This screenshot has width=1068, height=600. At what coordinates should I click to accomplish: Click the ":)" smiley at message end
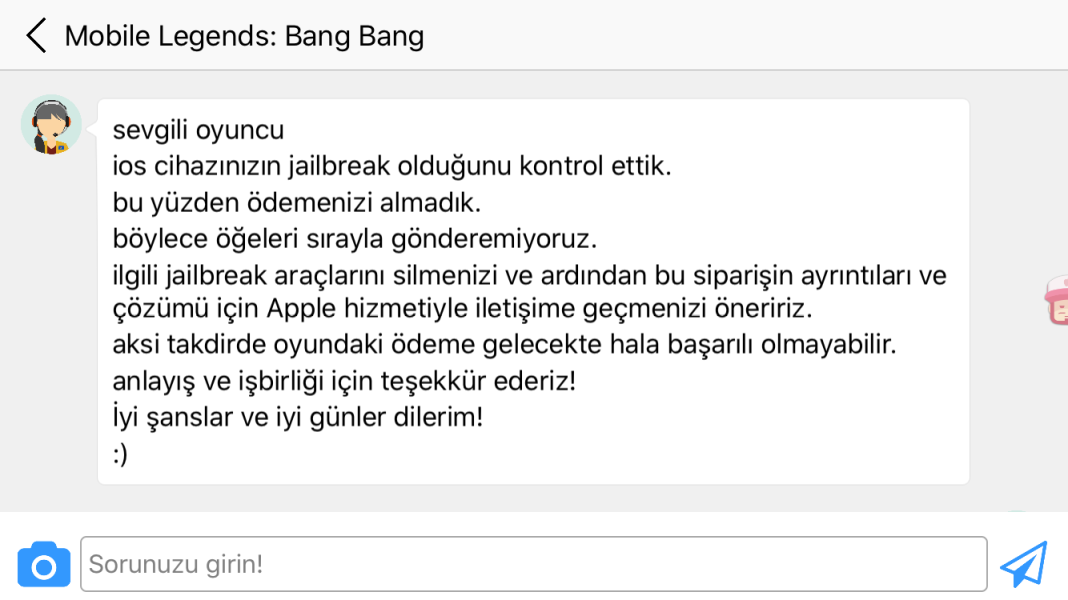tap(121, 454)
